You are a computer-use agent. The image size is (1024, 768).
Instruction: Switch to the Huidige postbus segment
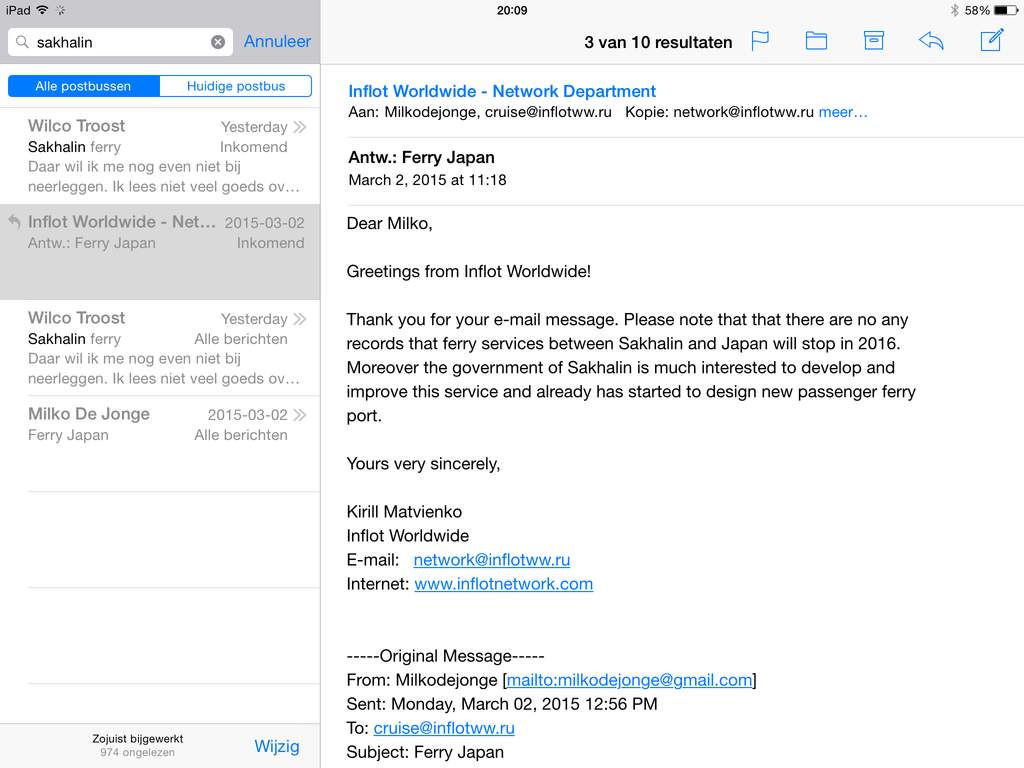tap(236, 86)
